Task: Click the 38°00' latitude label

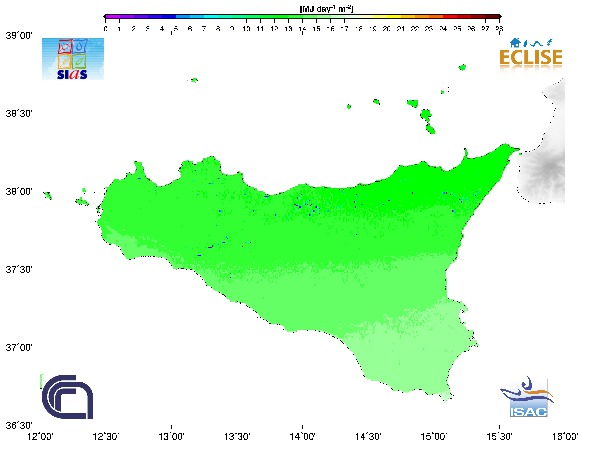Action: (19, 191)
